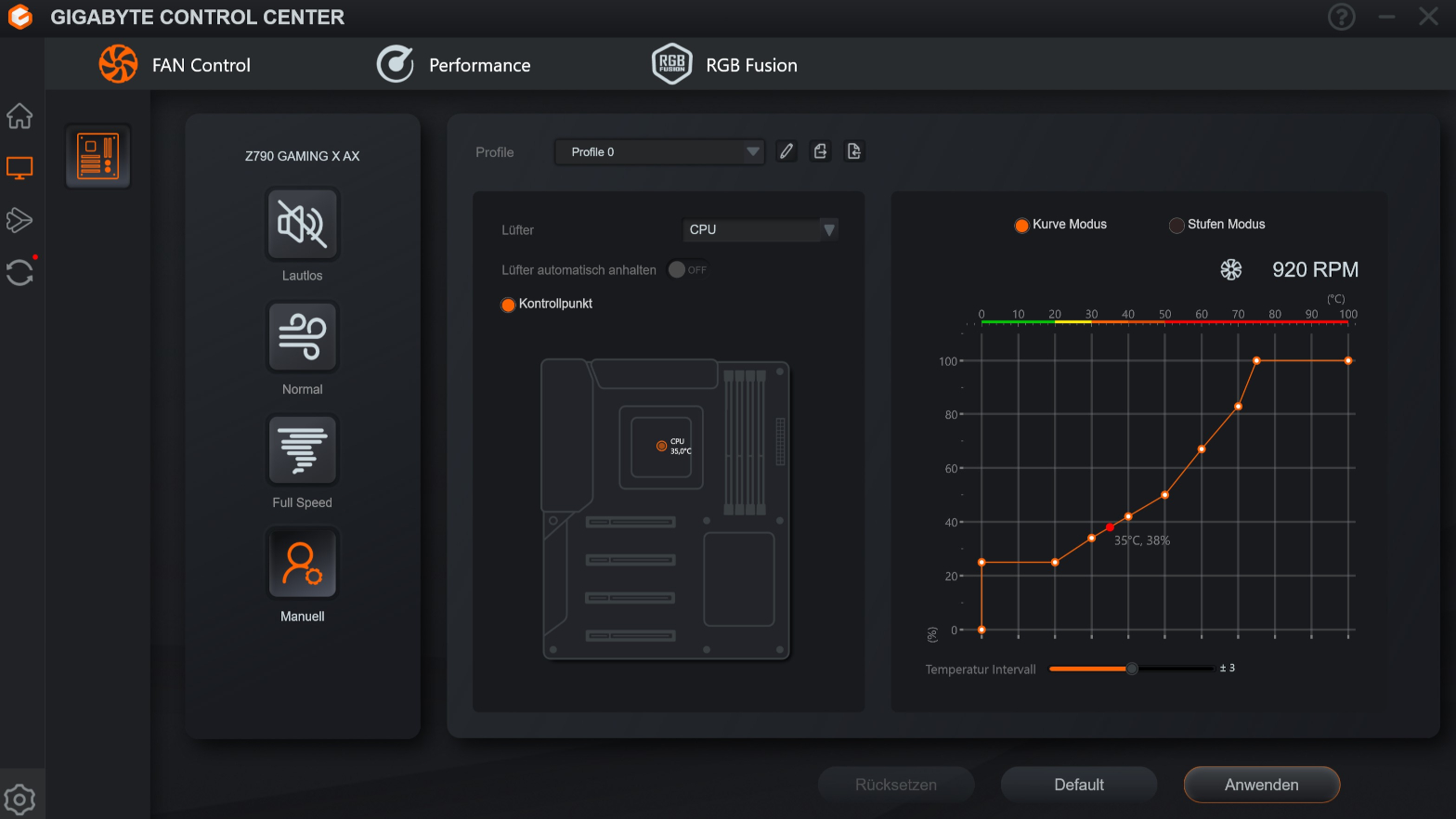Toggle Lüfter automatisch anhalten switch
Screen dimensions: 1456x819
click(688, 269)
